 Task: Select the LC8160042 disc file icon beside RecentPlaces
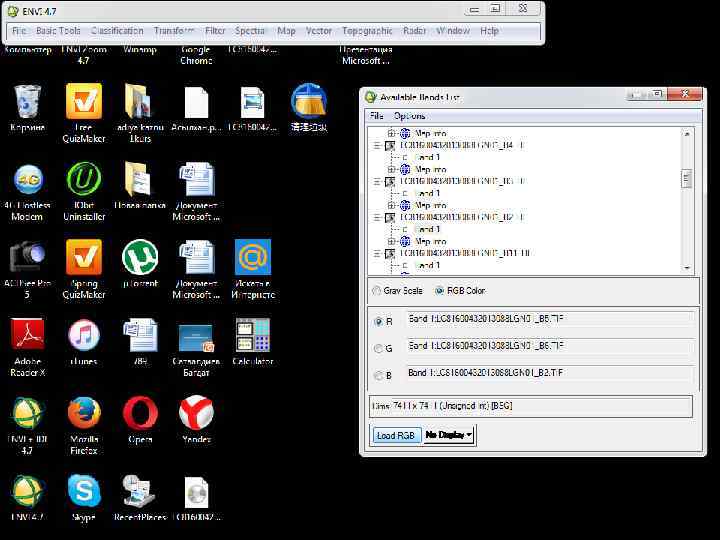[x=196, y=492]
